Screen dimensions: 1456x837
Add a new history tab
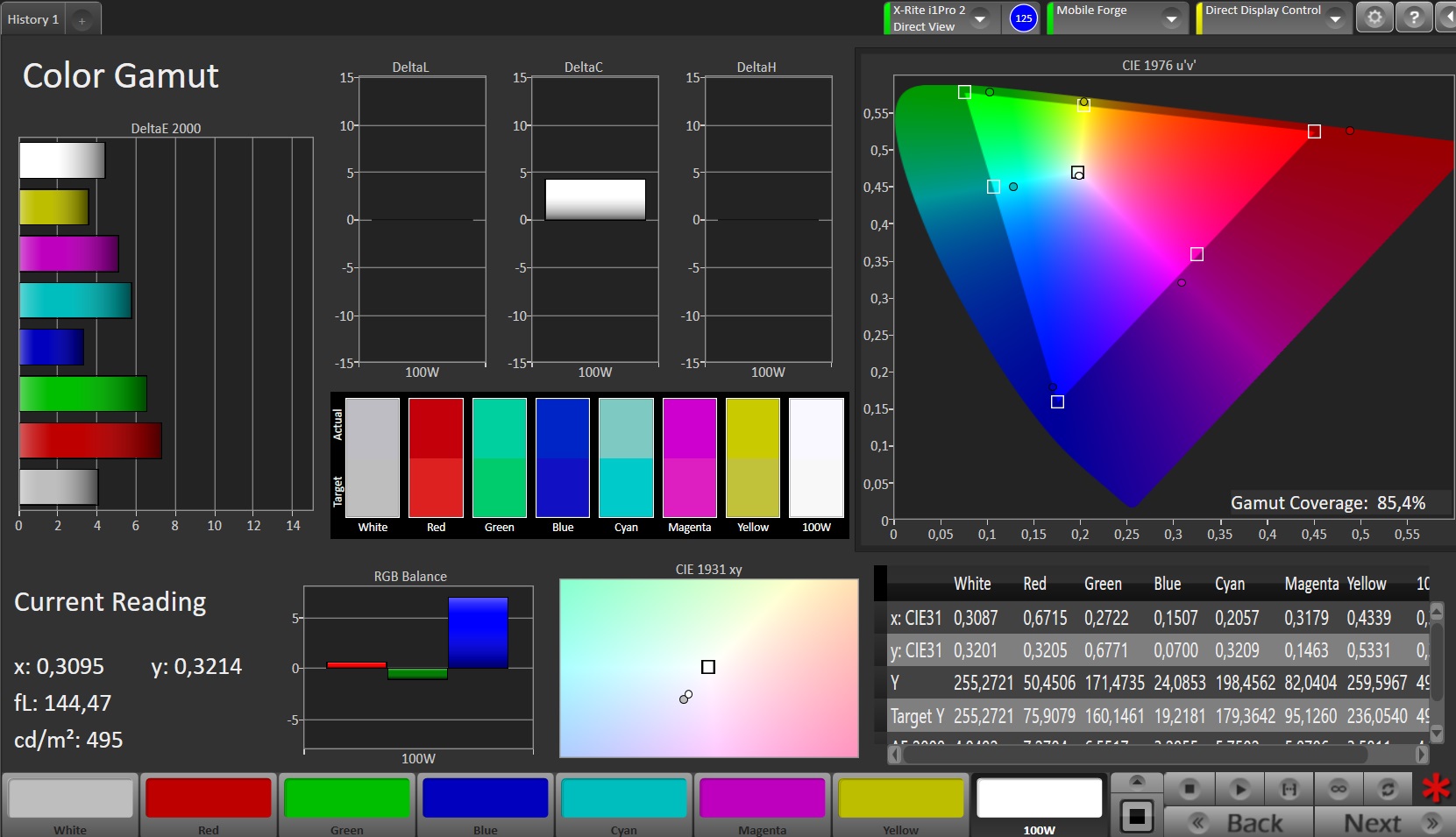82,20
